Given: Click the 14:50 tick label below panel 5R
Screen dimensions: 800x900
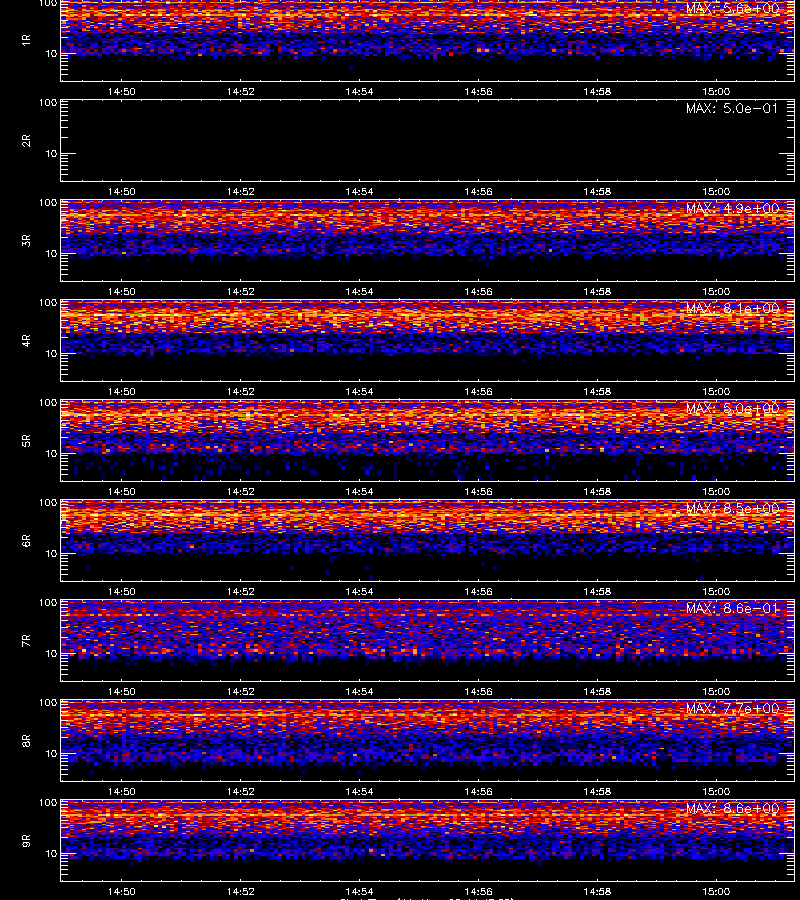Looking at the screenshot, I should 122,492.
